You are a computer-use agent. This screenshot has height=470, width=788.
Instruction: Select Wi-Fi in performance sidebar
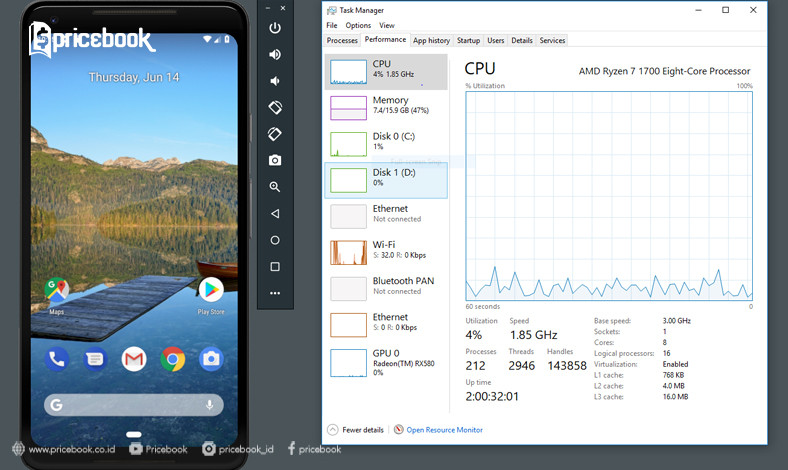(x=386, y=252)
